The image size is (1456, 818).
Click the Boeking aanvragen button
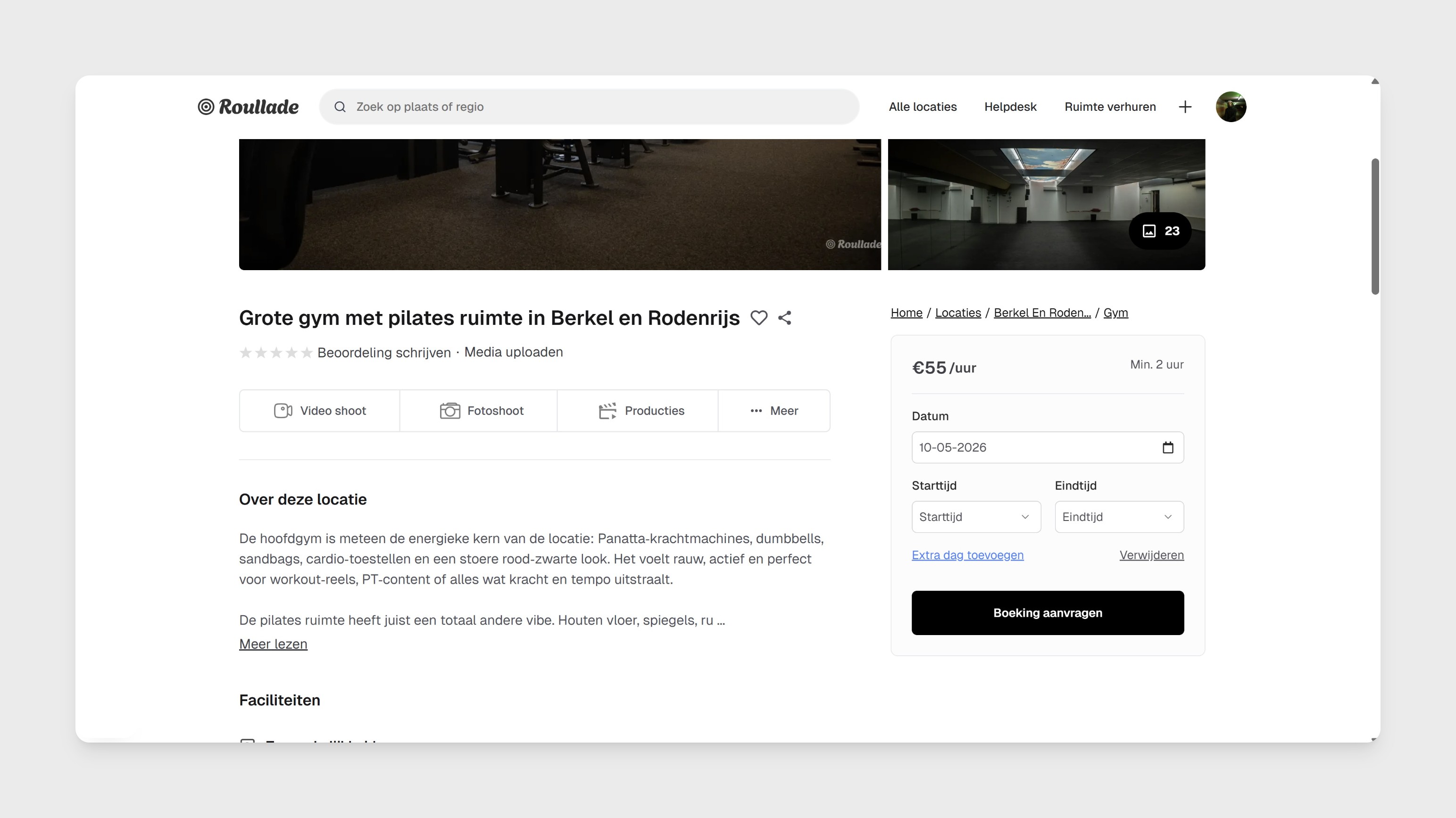1048,613
